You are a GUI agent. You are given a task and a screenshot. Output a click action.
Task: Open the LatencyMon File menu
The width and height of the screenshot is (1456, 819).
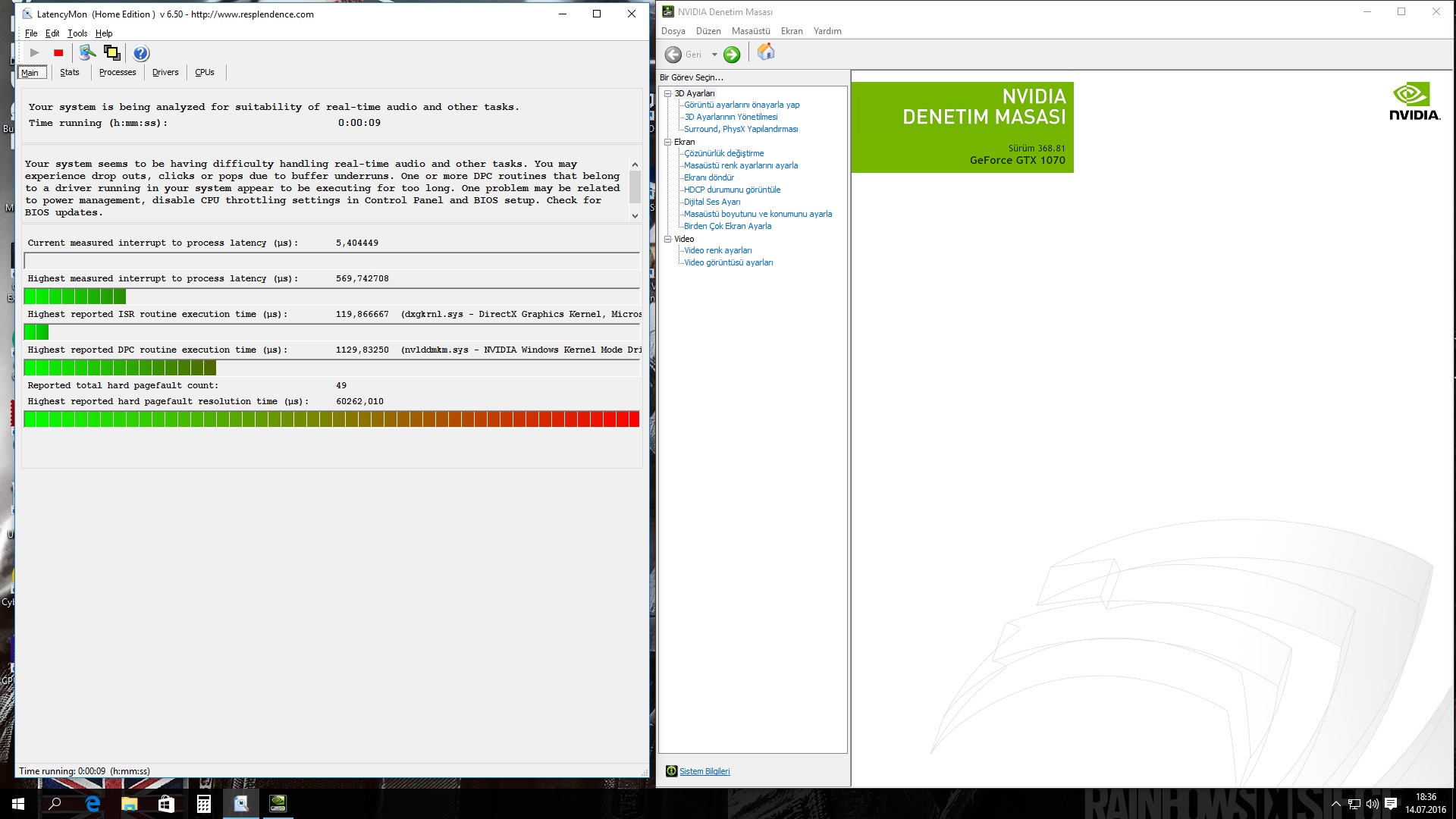point(31,33)
